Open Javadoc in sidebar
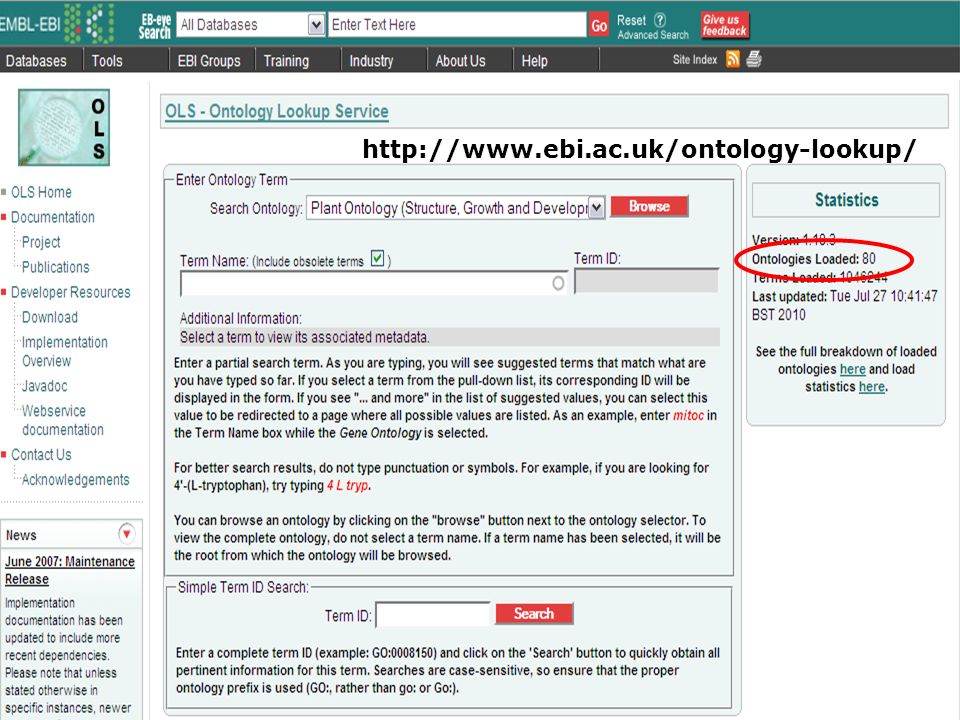 coord(45,386)
